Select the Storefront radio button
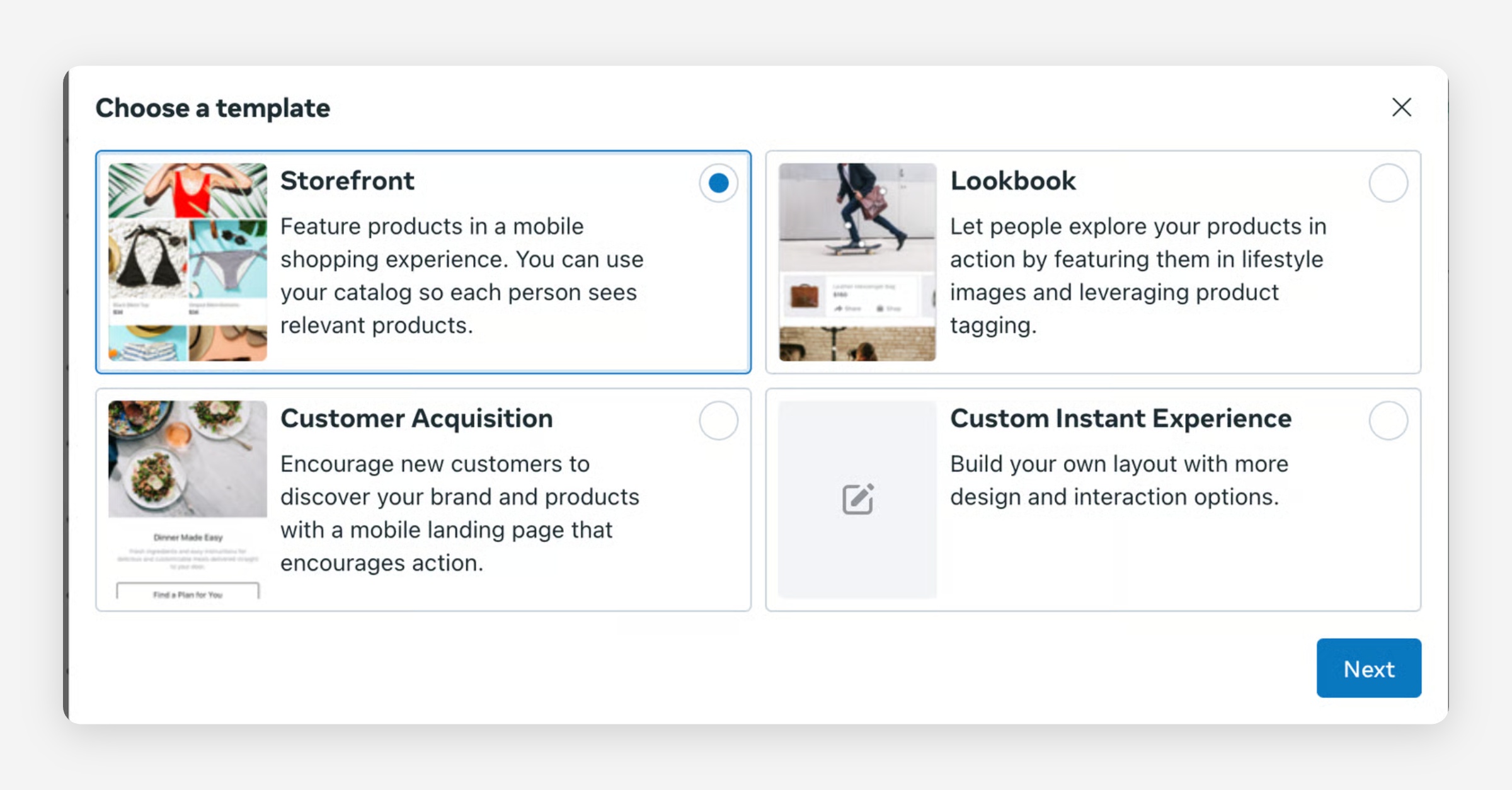 tap(718, 183)
